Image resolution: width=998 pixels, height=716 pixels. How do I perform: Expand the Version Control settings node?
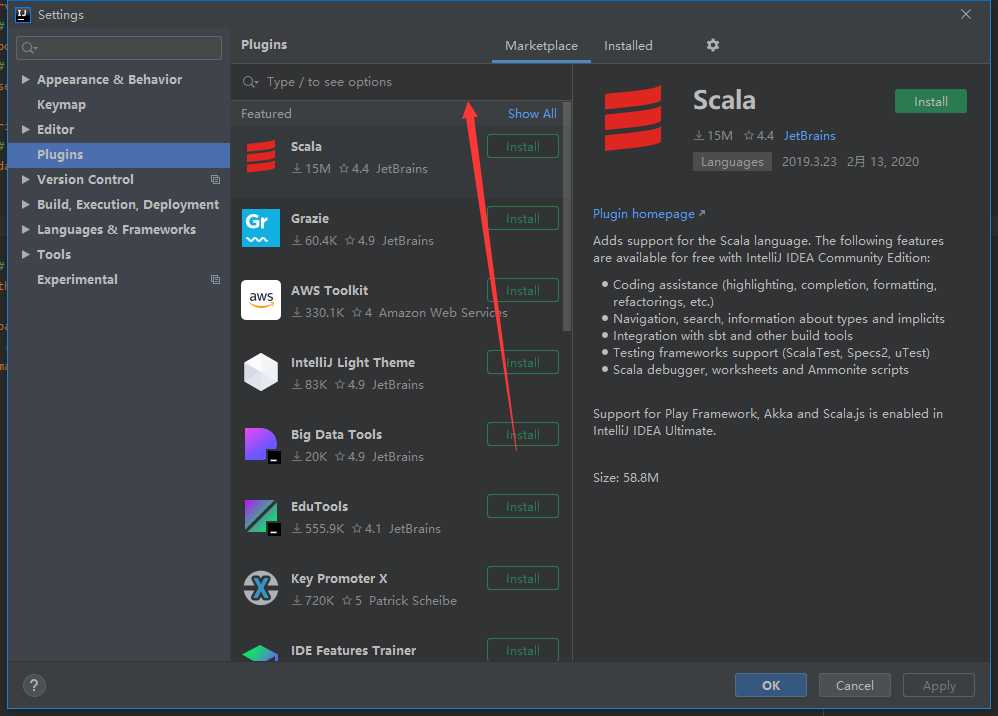[25, 179]
